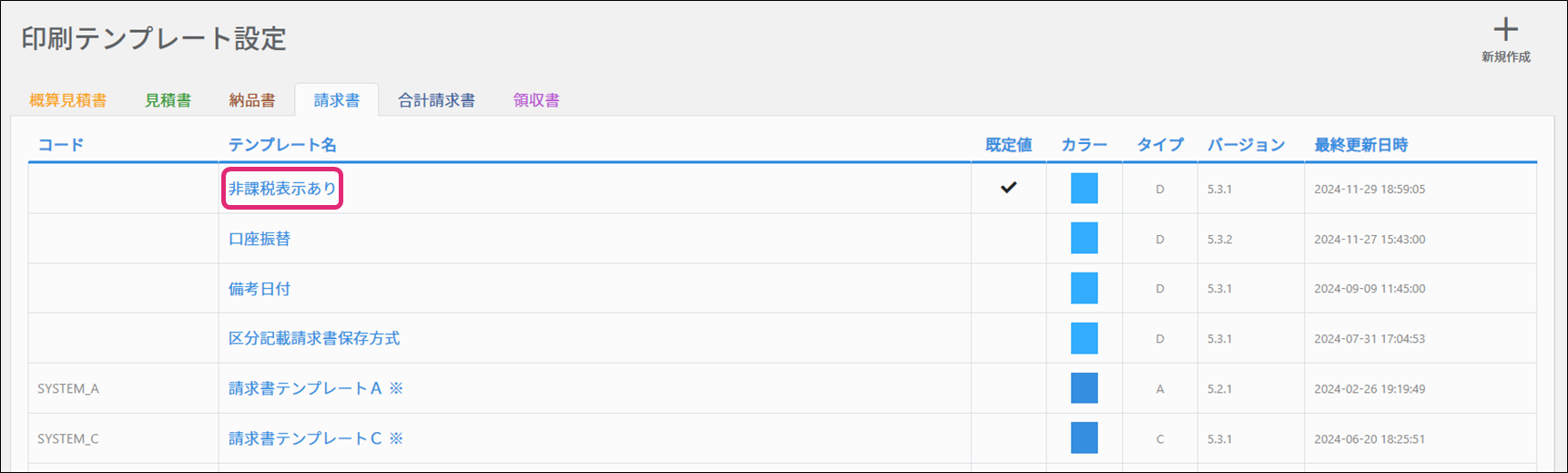This screenshot has width=1568, height=473.
Task: Switch to the 概算見積書 tab
Action: tap(67, 100)
